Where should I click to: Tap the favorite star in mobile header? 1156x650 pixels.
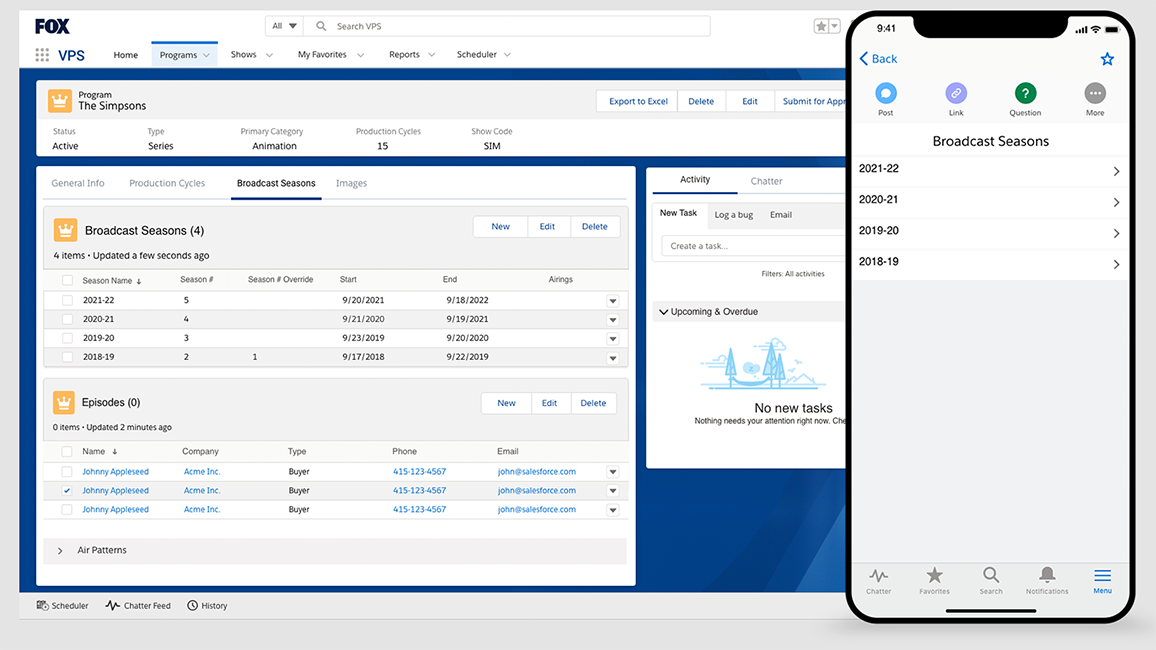point(1107,59)
